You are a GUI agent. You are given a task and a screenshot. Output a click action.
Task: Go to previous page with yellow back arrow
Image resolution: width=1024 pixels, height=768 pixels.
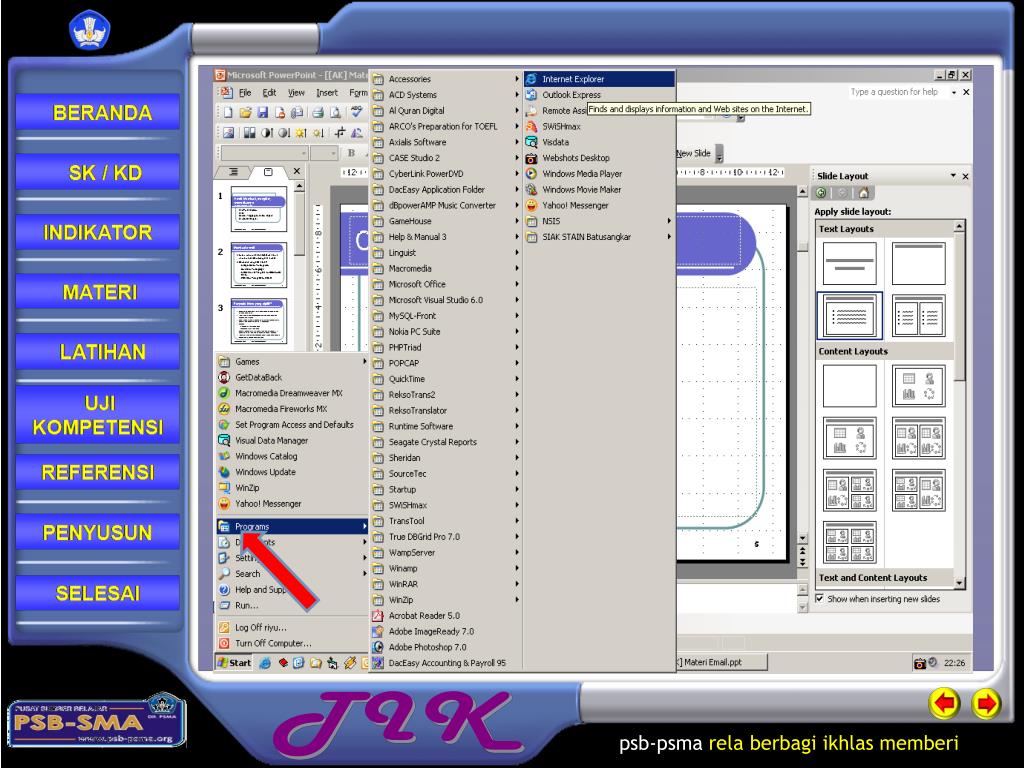(x=944, y=704)
